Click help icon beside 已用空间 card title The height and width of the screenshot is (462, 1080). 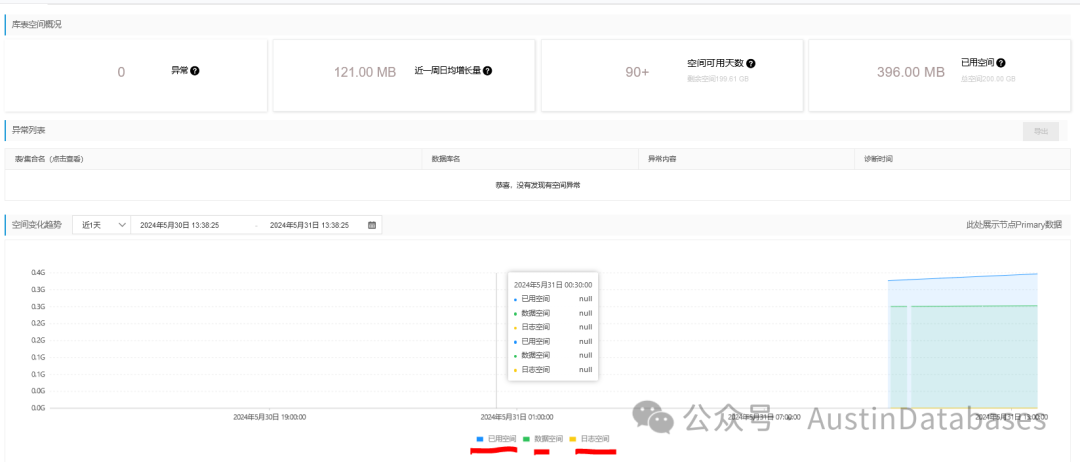pos(1000,63)
